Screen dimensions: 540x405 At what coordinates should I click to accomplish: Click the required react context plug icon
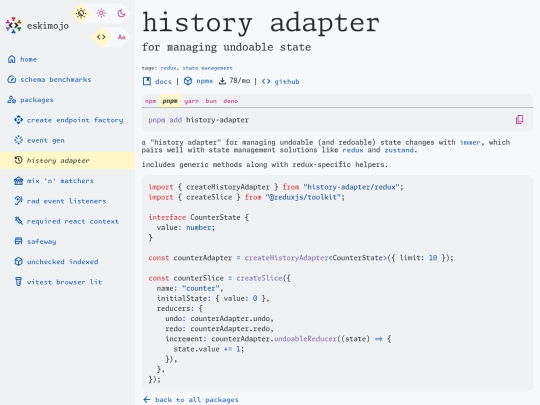click(18, 221)
